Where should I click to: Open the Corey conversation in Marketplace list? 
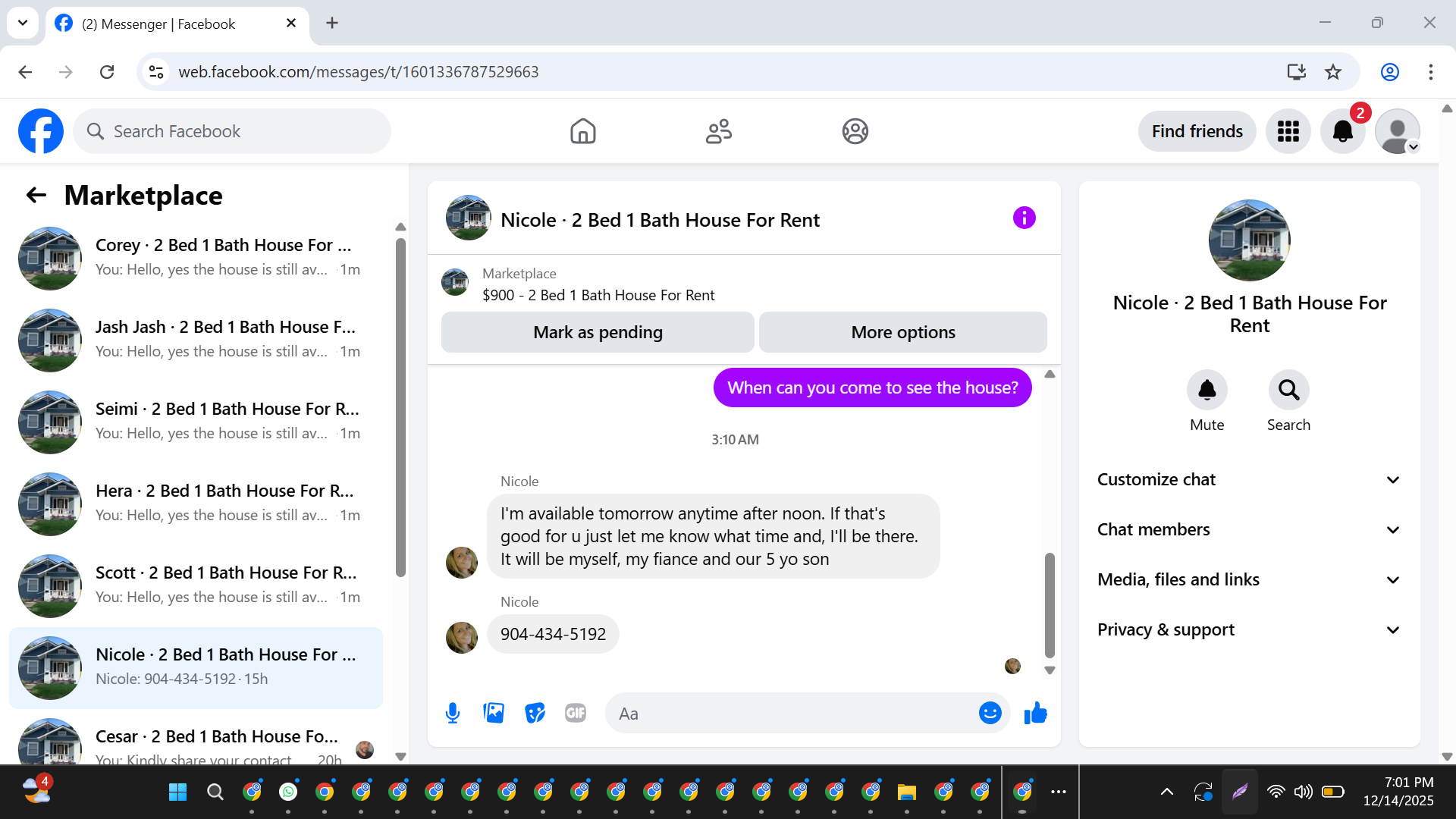pos(197,258)
